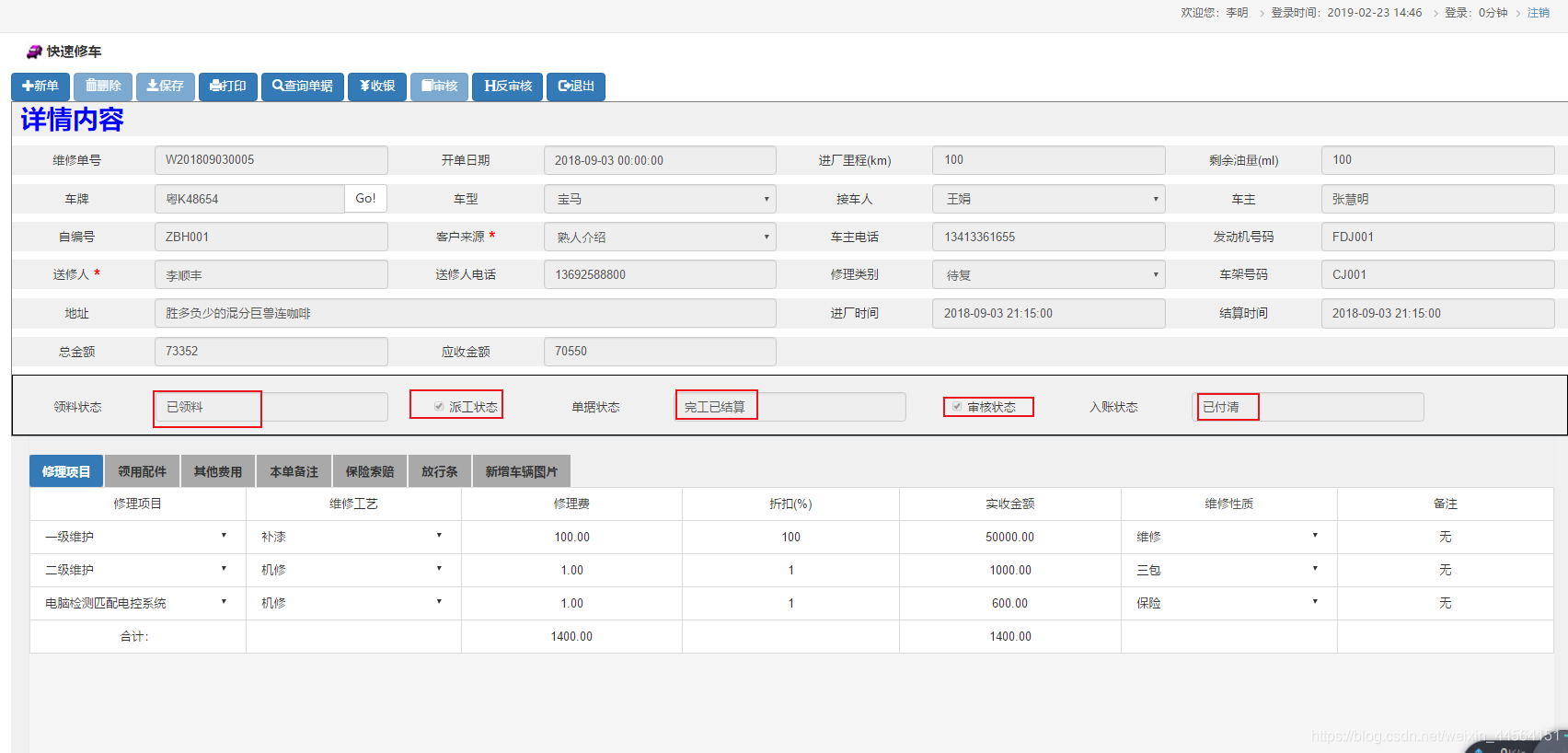Switch to the 本单备注 tab

[294, 470]
